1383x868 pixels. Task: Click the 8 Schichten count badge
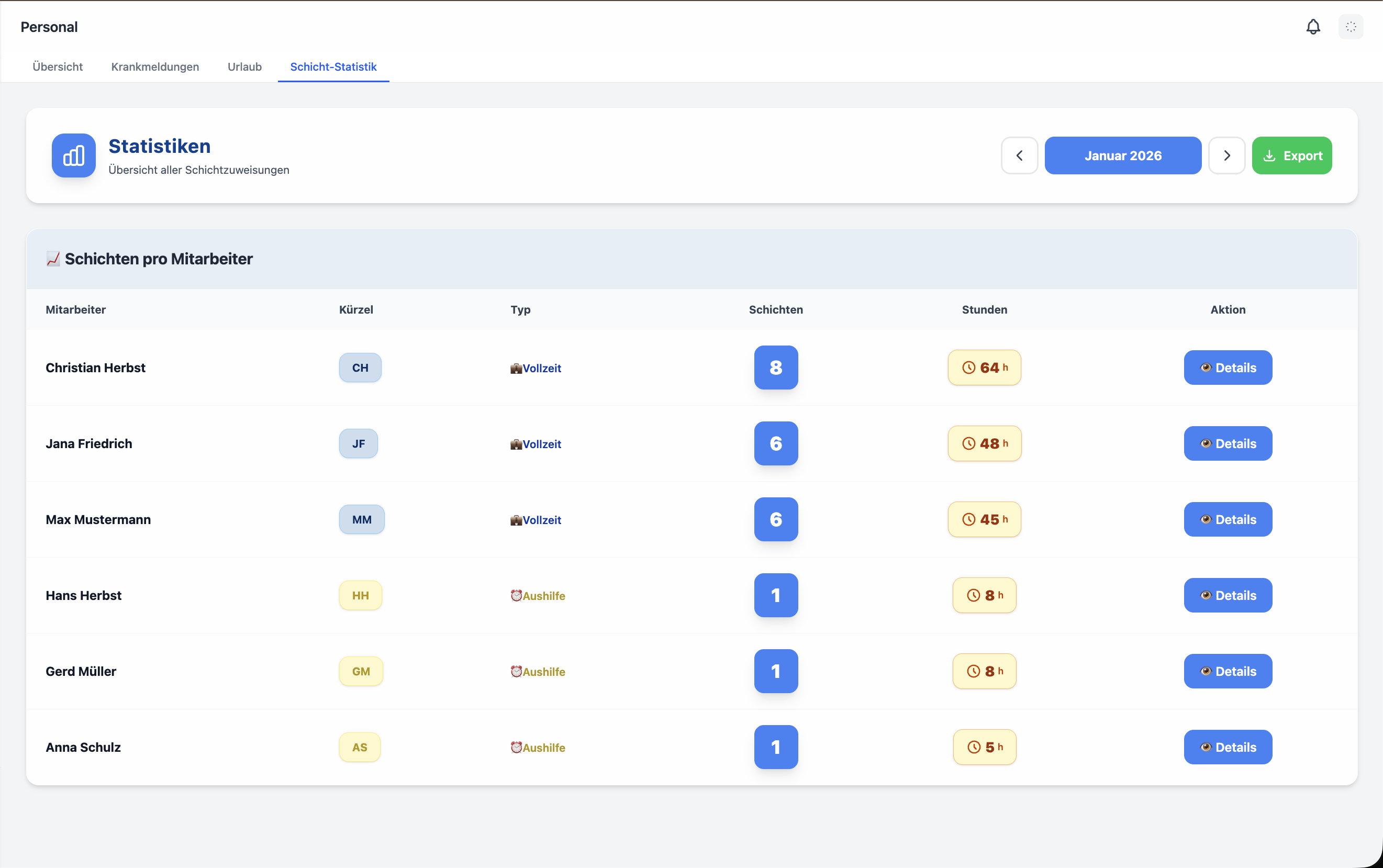tap(775, 368)
